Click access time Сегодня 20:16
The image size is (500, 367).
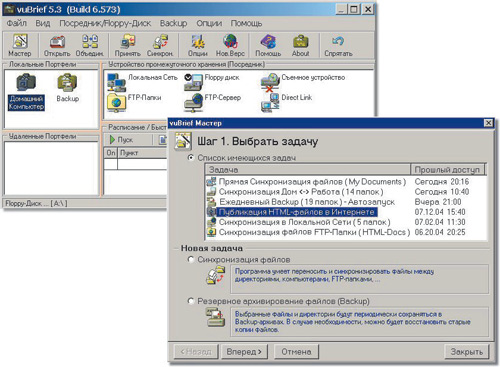441,182
